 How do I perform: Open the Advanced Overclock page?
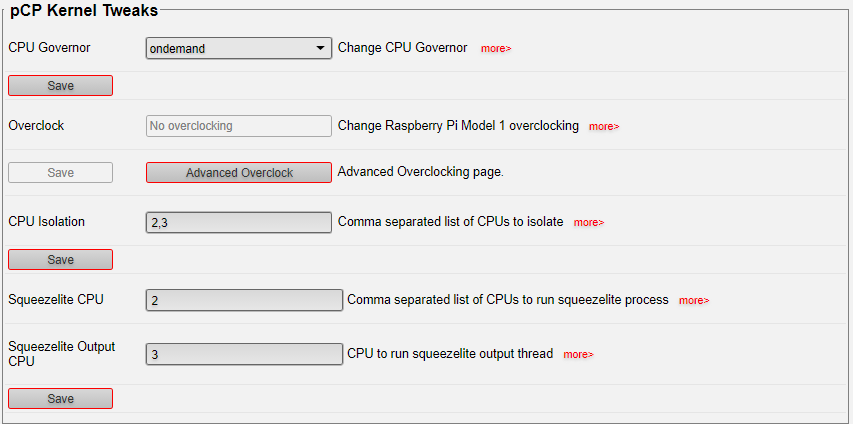[x=239, y=173]
